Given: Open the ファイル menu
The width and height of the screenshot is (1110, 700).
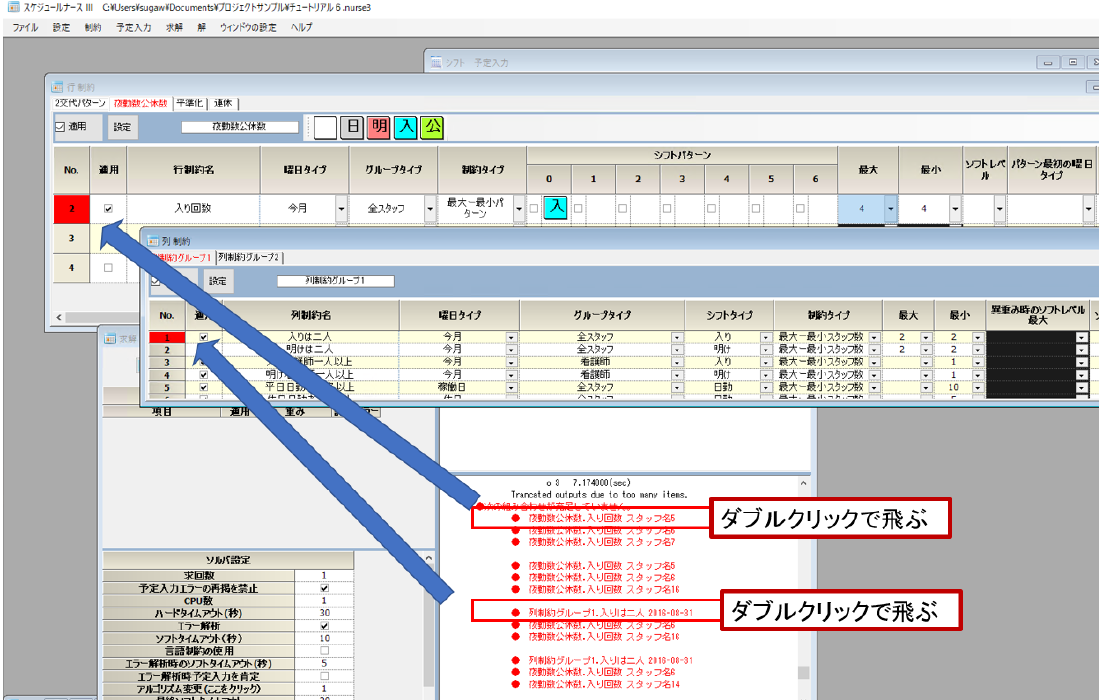Looking at the screenshot, I should coord(25,28).
